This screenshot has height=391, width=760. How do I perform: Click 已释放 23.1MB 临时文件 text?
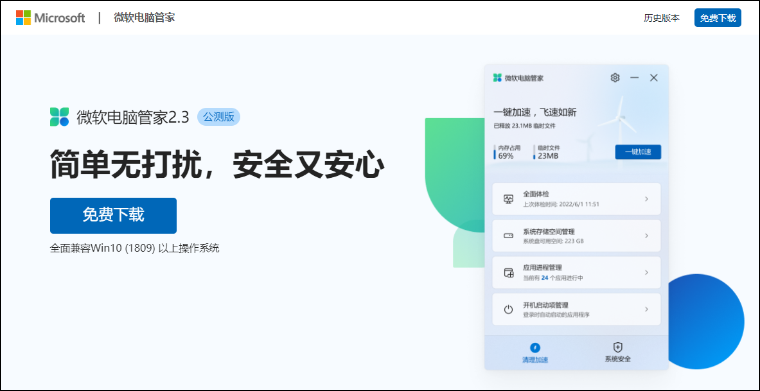[x=524, y=125]
